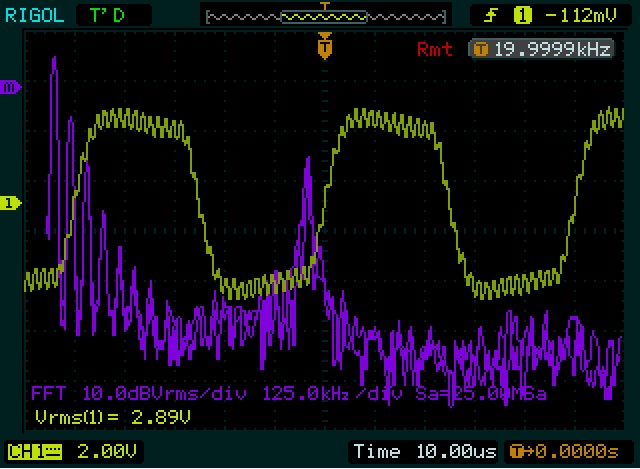This screenshot has height=469, width=640.
Task: Click the 125.0kHz/div FFT frequency label
Action: click(332, 394)
